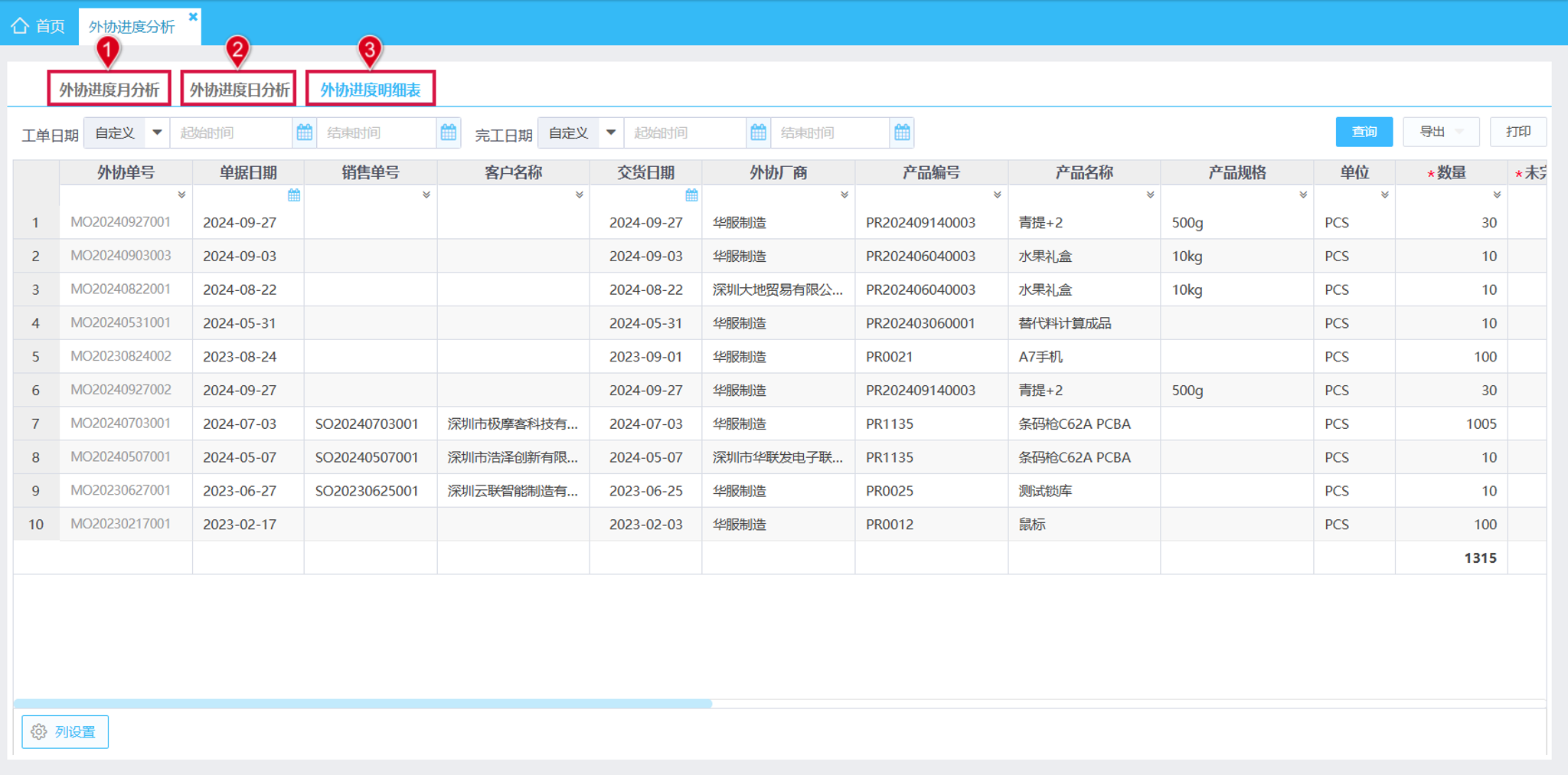Close the 外协进度分析 tab
Screen dimensions: 1568x775
pyautogui.click(x=193, y=16)
